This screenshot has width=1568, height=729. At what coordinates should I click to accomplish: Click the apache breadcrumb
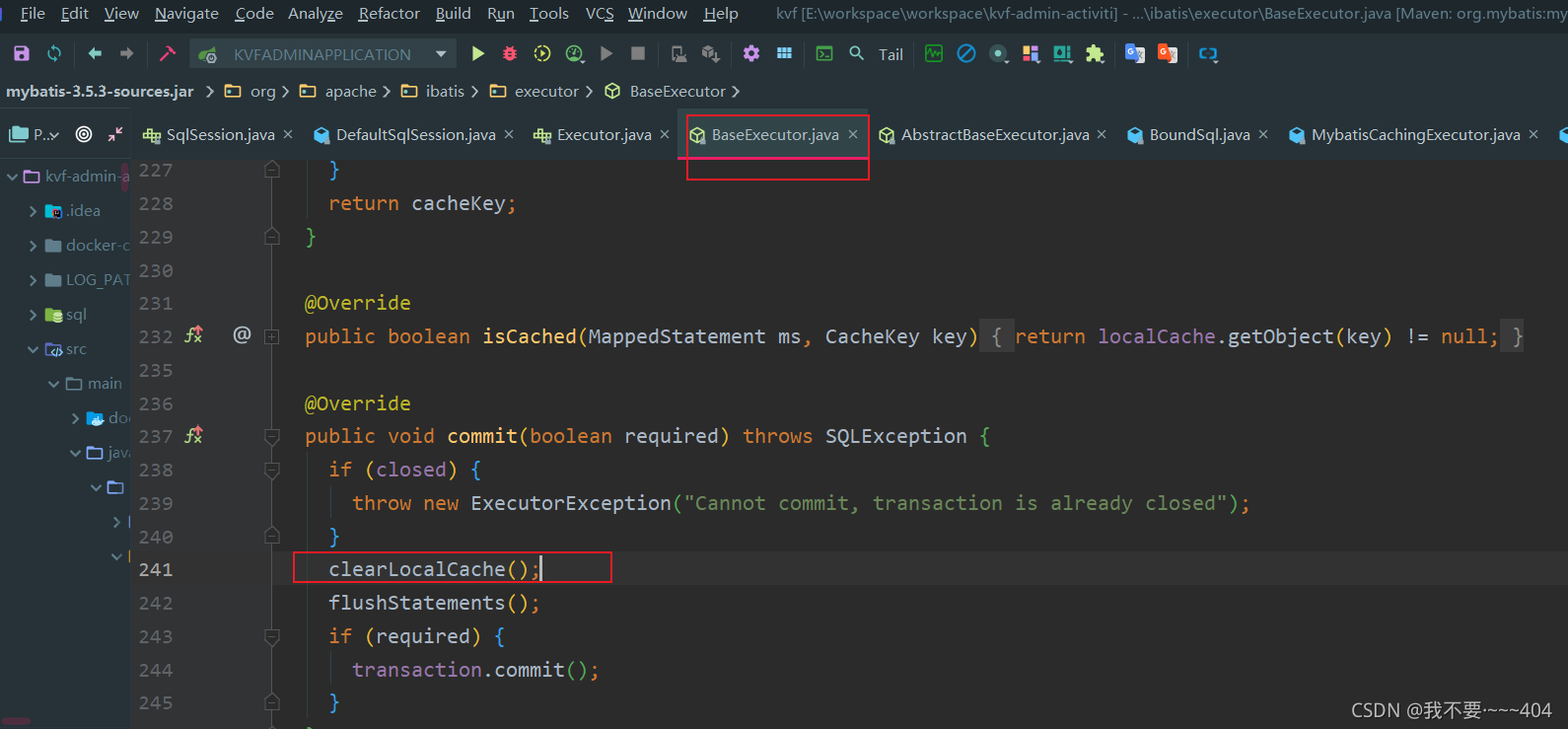tap(351, 92)
